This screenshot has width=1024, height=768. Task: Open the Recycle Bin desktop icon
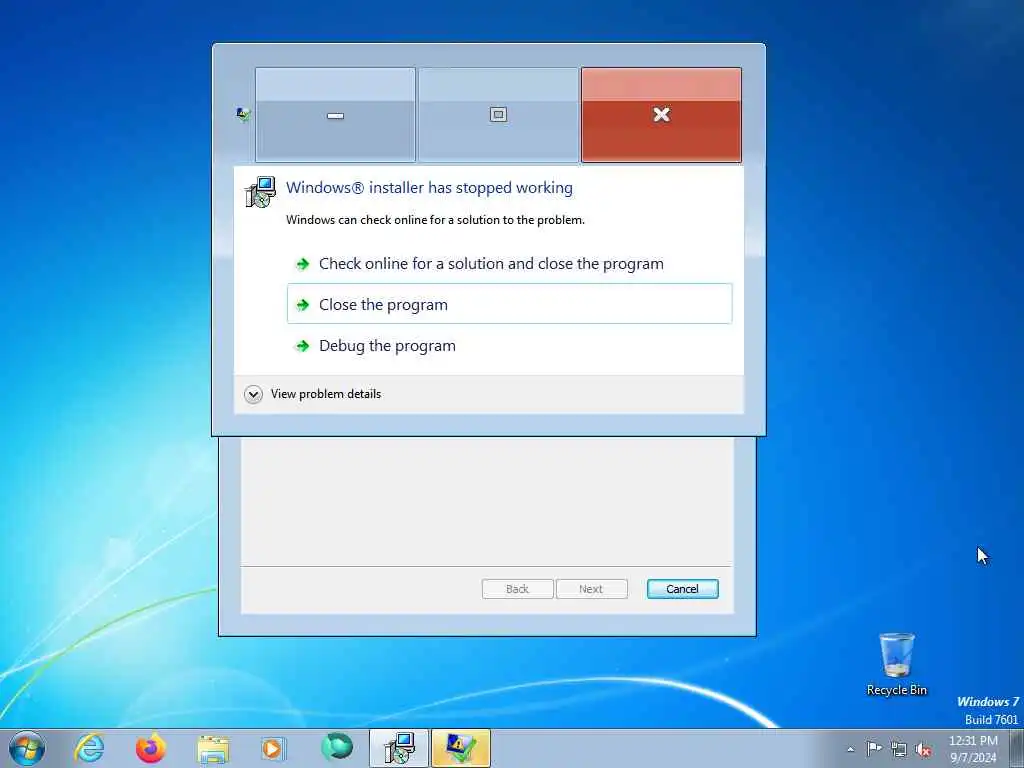pyautogui.click(x=897, y=665)
